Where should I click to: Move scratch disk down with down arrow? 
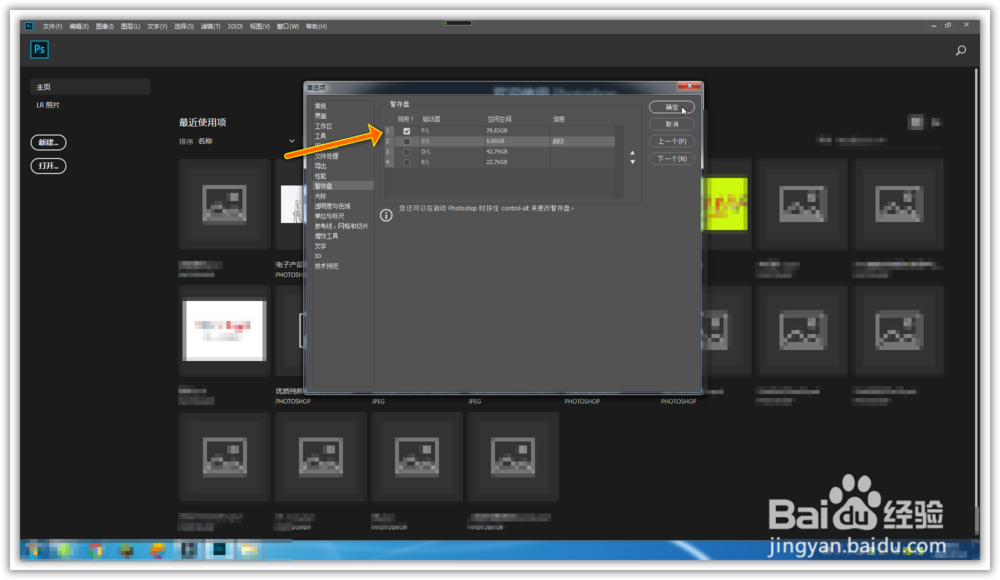[x=632, y=162]
